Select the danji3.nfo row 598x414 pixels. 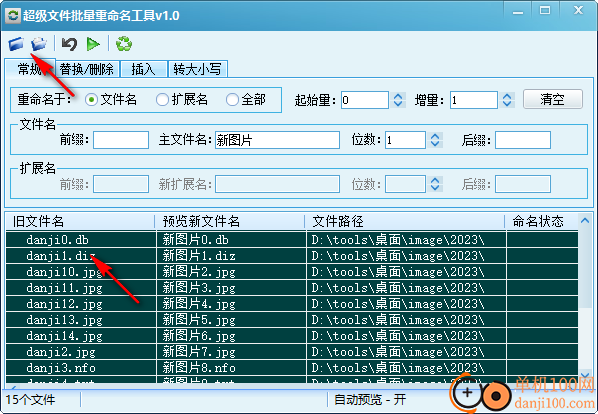point(292,368)
